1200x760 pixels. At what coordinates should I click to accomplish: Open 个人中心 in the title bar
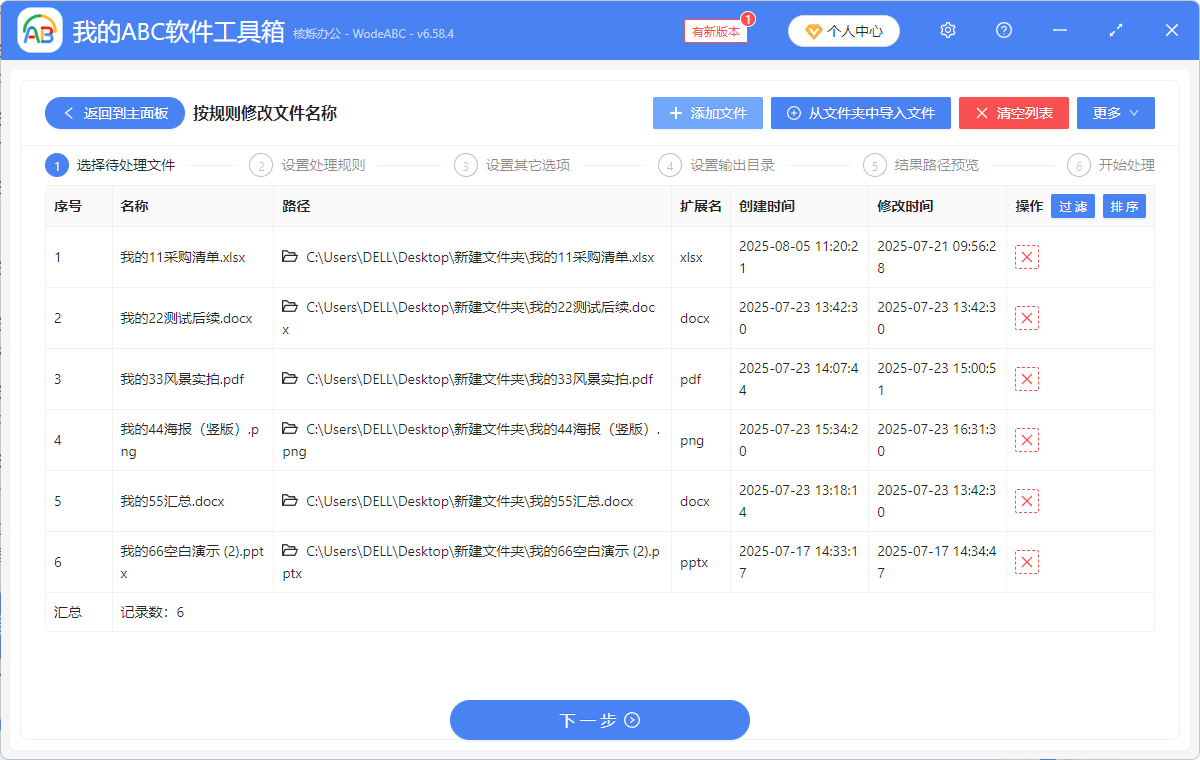(843, 30)
